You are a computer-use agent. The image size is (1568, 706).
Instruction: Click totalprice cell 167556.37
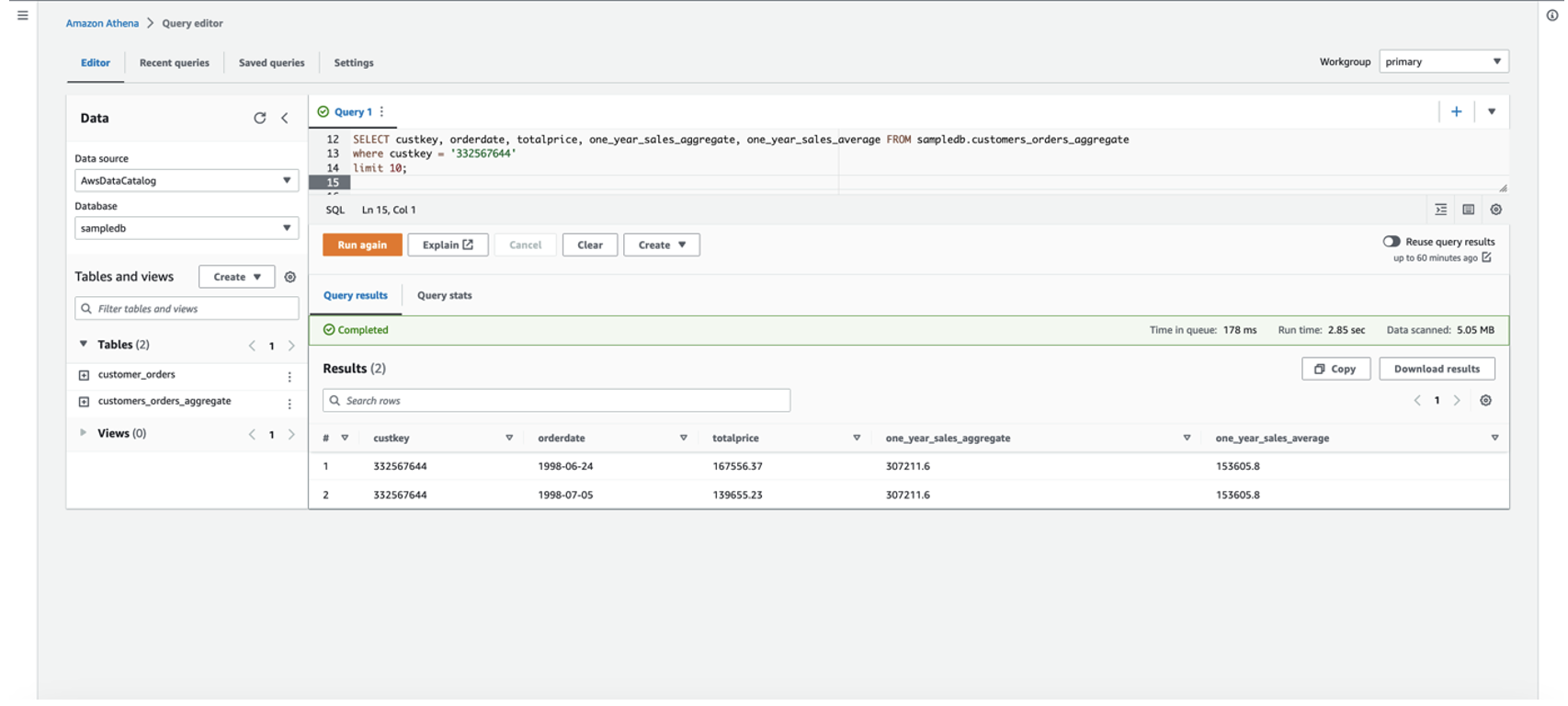click(737, 466)
